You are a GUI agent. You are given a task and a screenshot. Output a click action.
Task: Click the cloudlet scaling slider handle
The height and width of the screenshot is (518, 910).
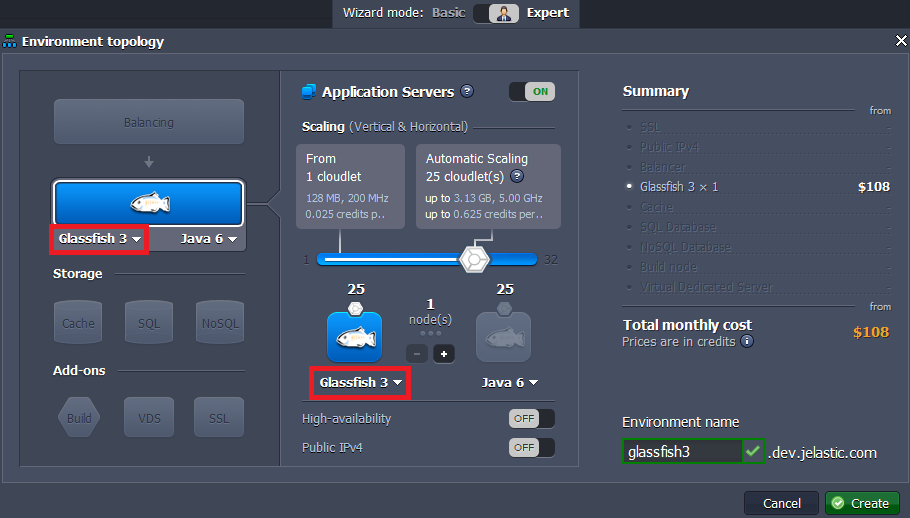[x=474, y=259]
